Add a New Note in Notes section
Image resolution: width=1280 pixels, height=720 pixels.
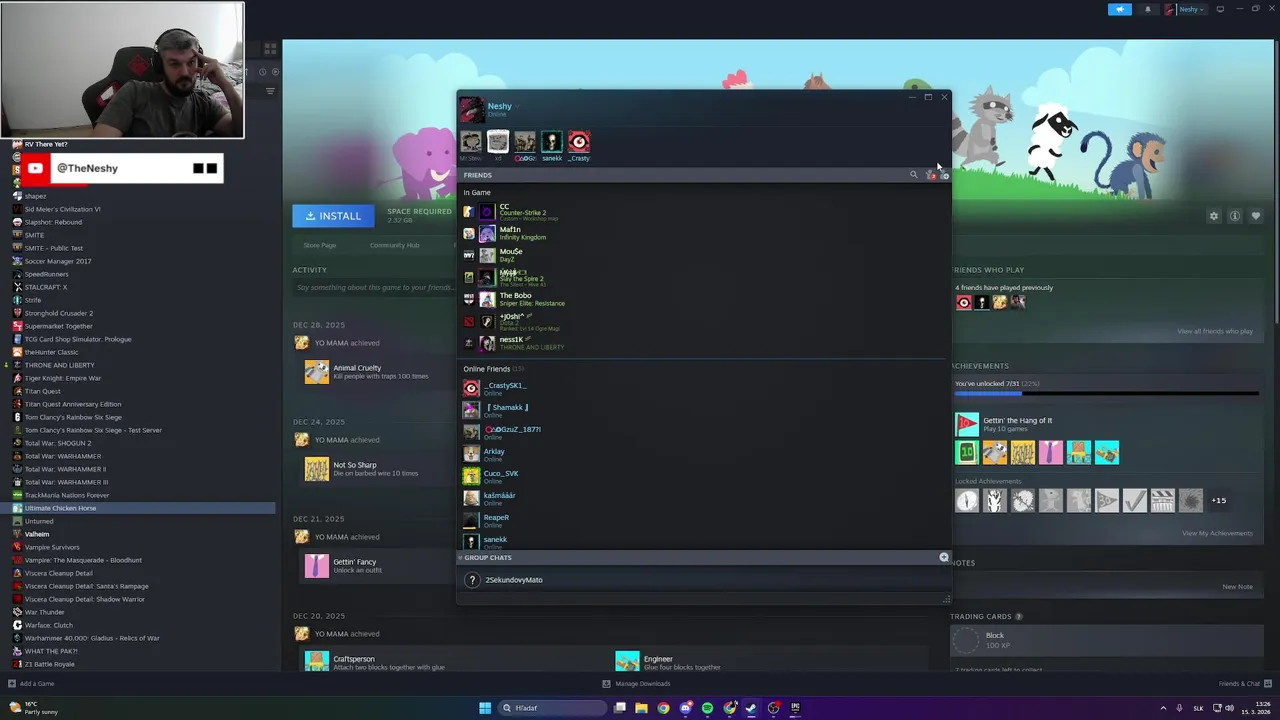point(1237,587)
